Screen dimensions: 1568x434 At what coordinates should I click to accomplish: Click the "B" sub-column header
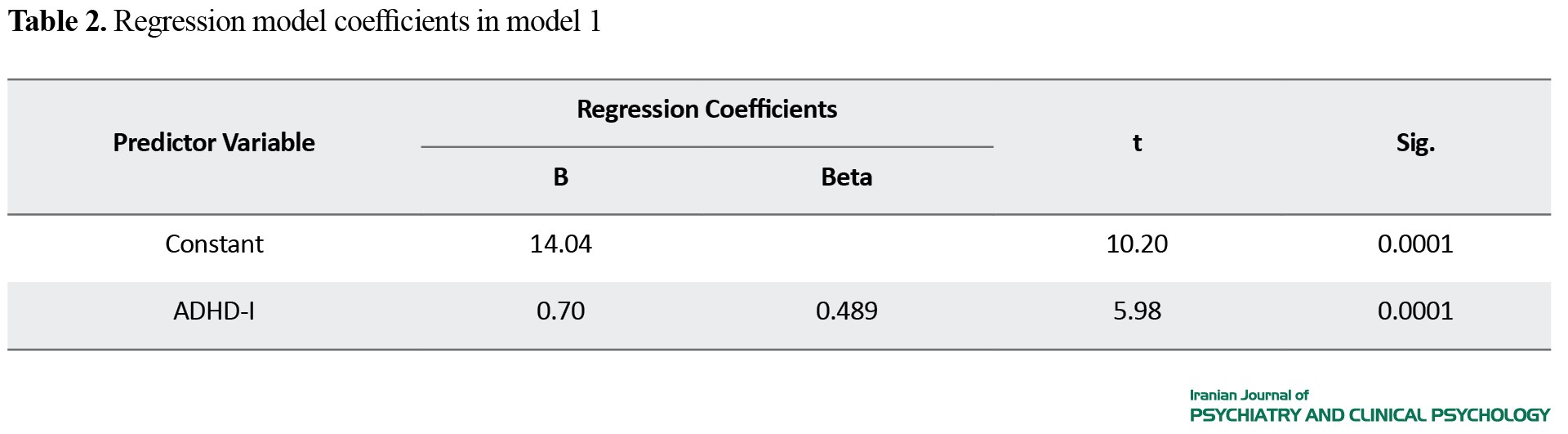(x=560, y=177)
